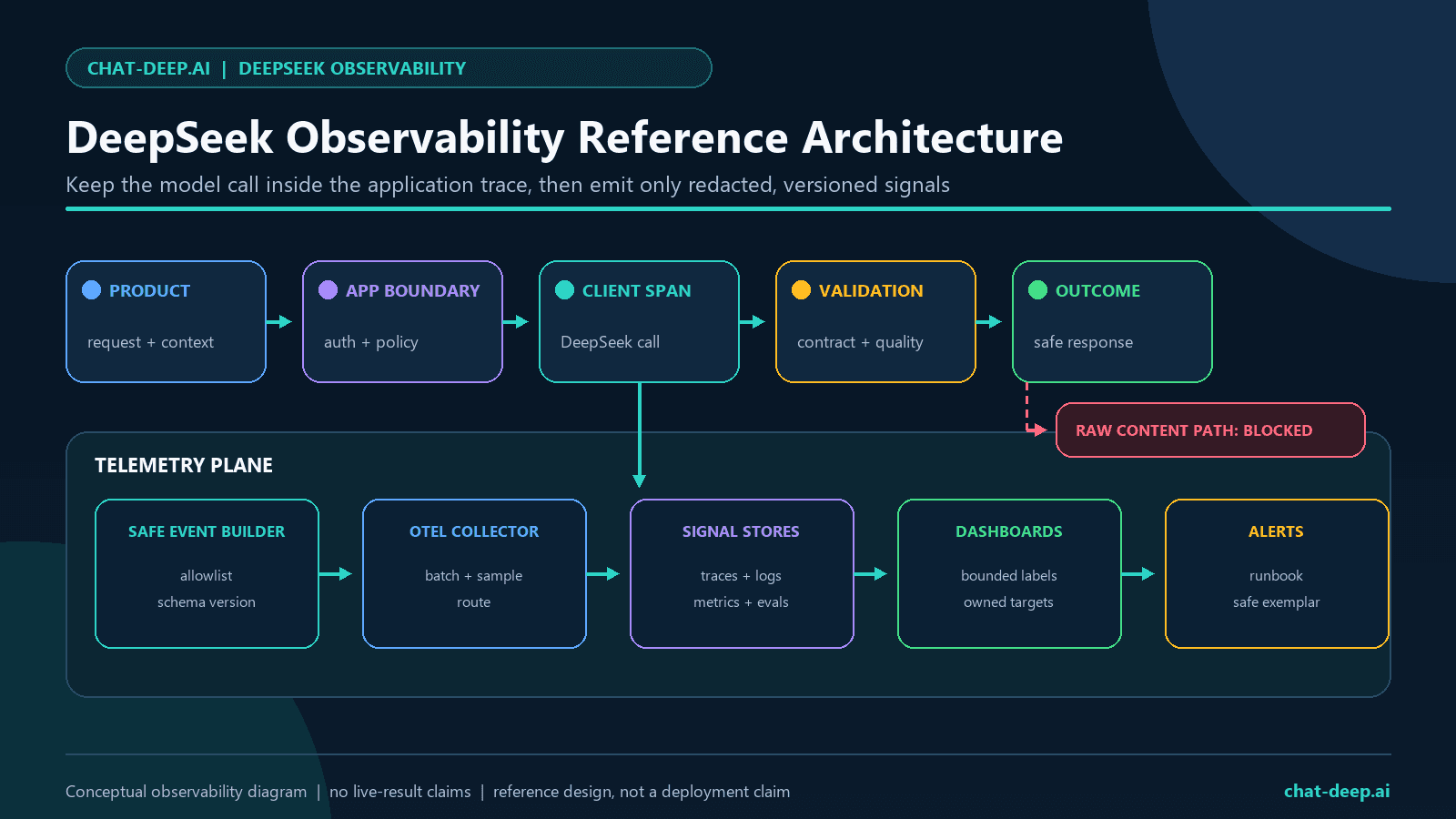Click the main title DeepSeek Observability Reference Architecture
The height and width of the screenshot is (819, 1456).
(x=564, y=138)
